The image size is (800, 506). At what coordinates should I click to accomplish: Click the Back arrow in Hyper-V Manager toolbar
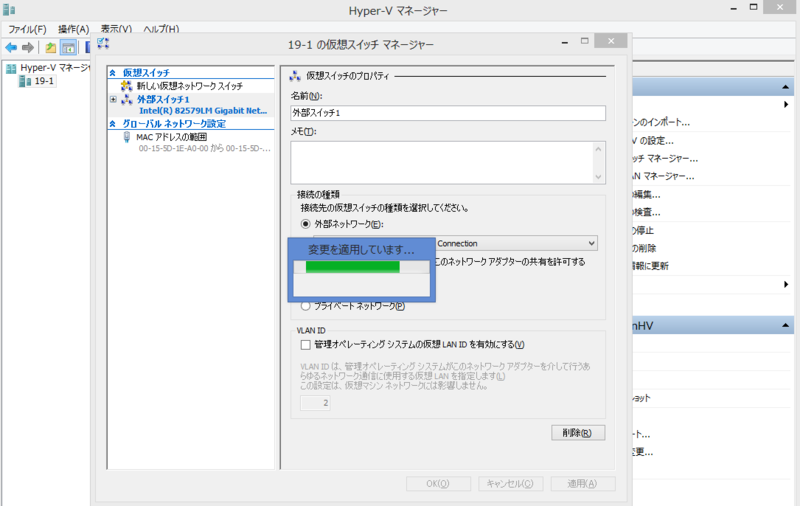coord(11,48)
